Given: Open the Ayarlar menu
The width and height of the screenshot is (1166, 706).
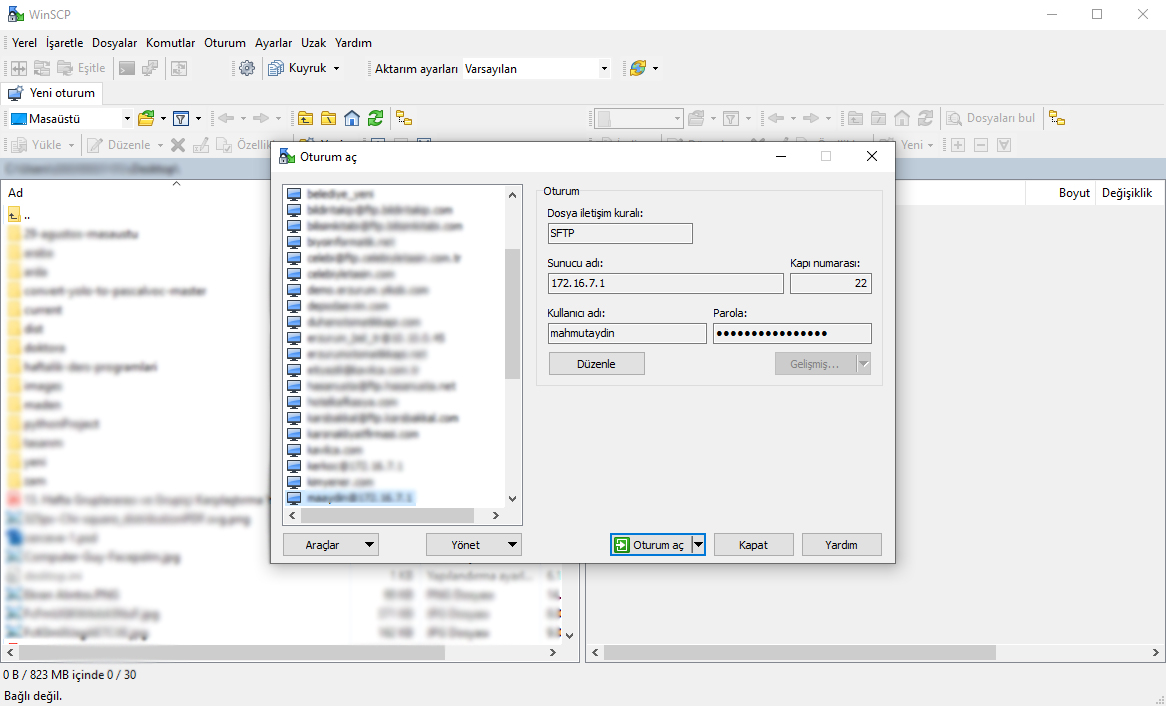Looking at the screenshot, I should [274, 43].
